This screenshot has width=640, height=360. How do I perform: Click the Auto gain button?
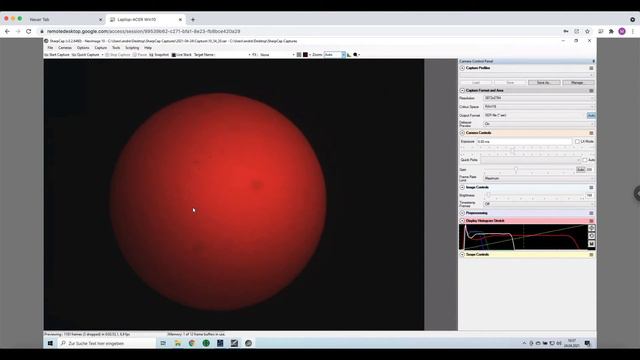[x=580, y=169]
